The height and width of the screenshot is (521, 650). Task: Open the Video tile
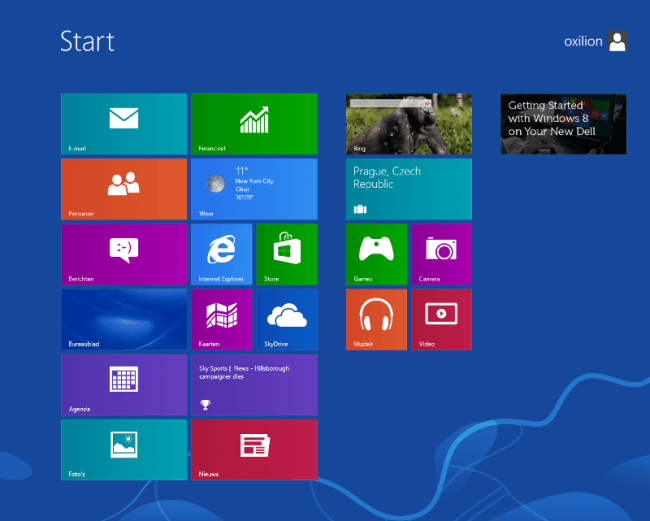[441, 319]
